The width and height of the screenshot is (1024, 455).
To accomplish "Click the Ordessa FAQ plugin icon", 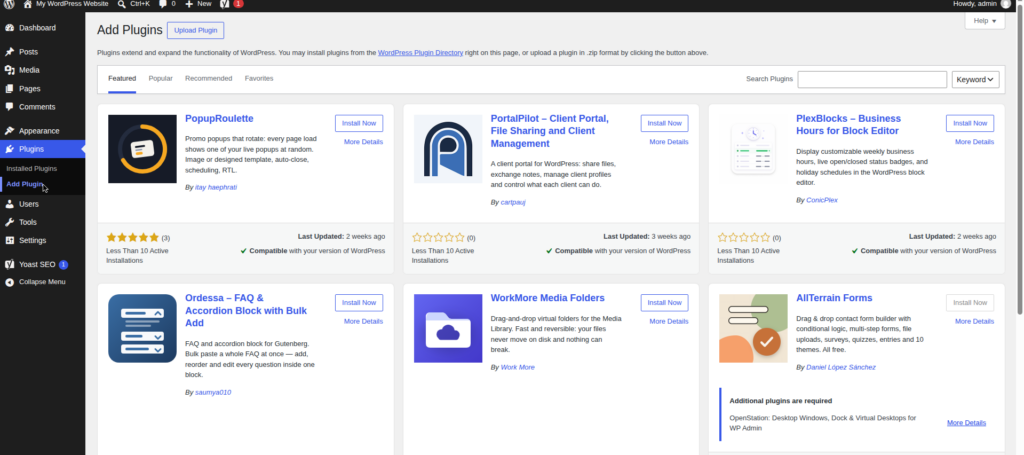I will click(142, 328).
